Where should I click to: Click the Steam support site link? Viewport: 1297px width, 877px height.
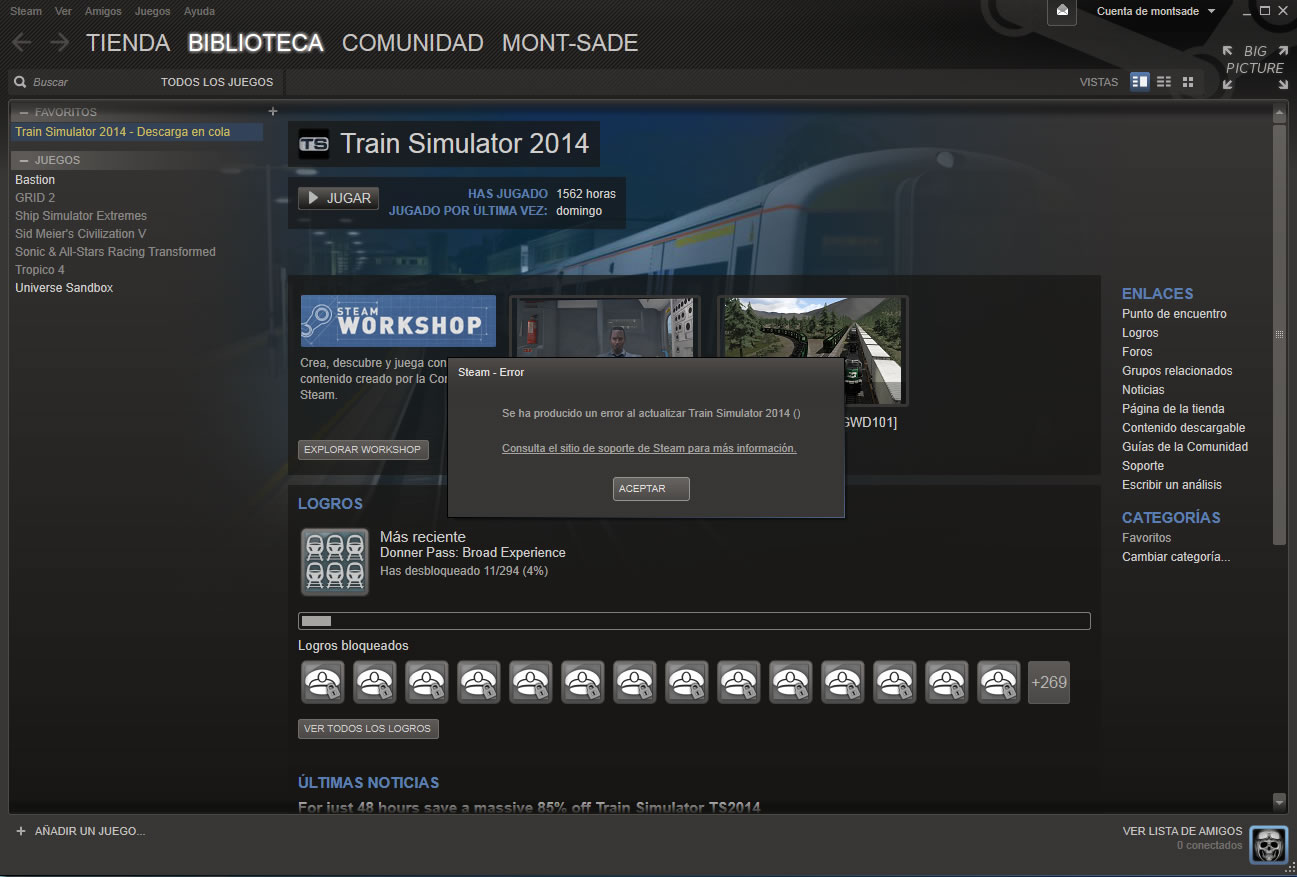pyautogui.click(x=649, y=448)
